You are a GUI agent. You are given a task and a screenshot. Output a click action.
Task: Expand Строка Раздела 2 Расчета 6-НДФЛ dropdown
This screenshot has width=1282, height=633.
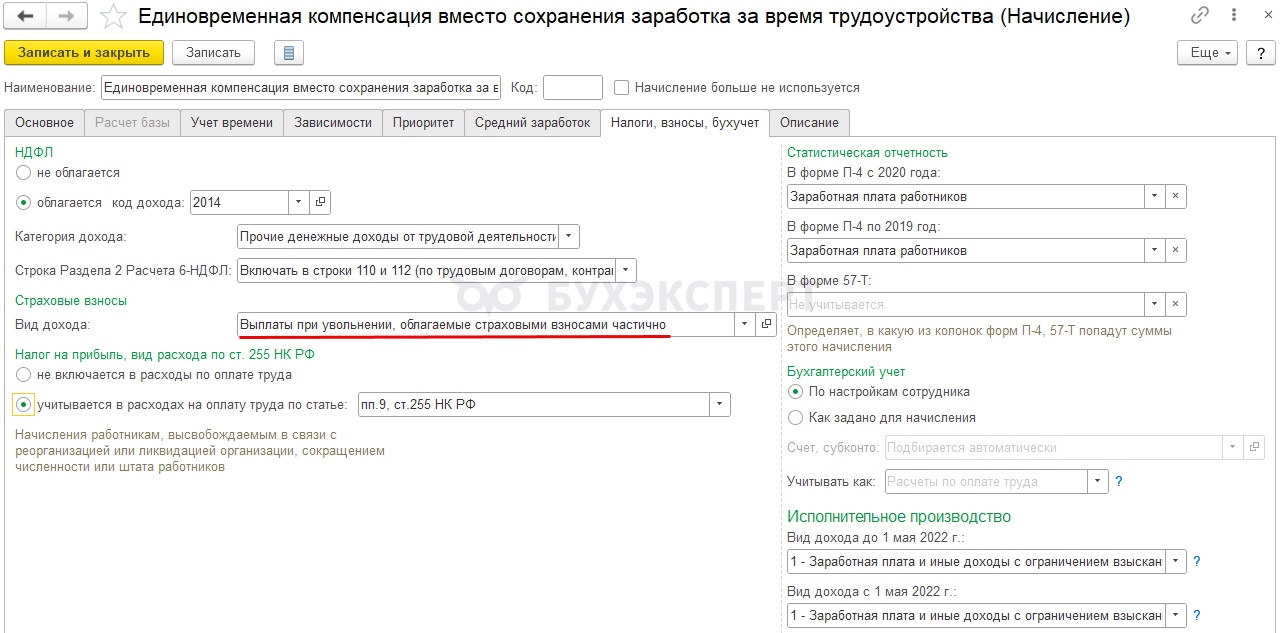(x=625, y=270)
